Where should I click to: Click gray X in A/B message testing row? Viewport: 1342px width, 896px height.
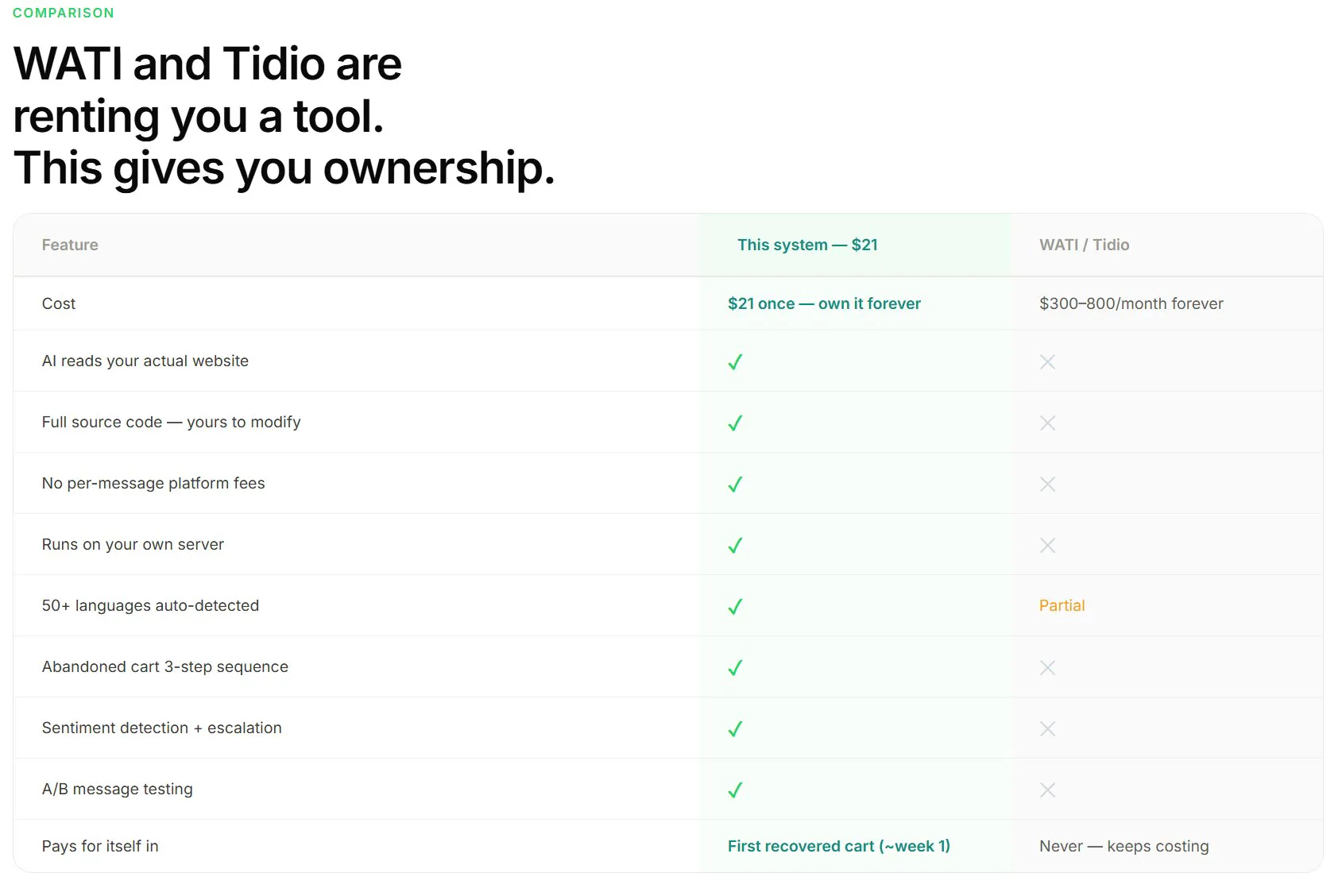click(1047, 790)
